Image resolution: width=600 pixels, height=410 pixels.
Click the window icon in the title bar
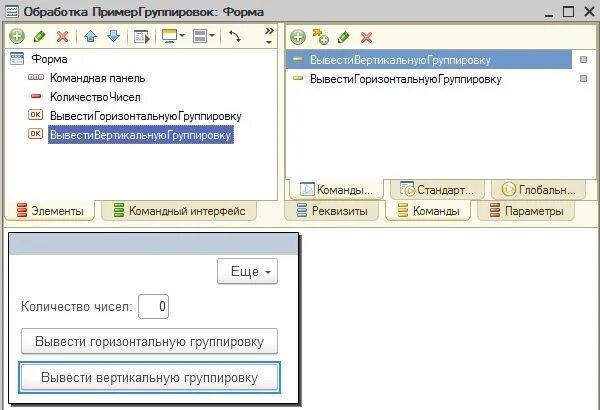pos(12,12)
